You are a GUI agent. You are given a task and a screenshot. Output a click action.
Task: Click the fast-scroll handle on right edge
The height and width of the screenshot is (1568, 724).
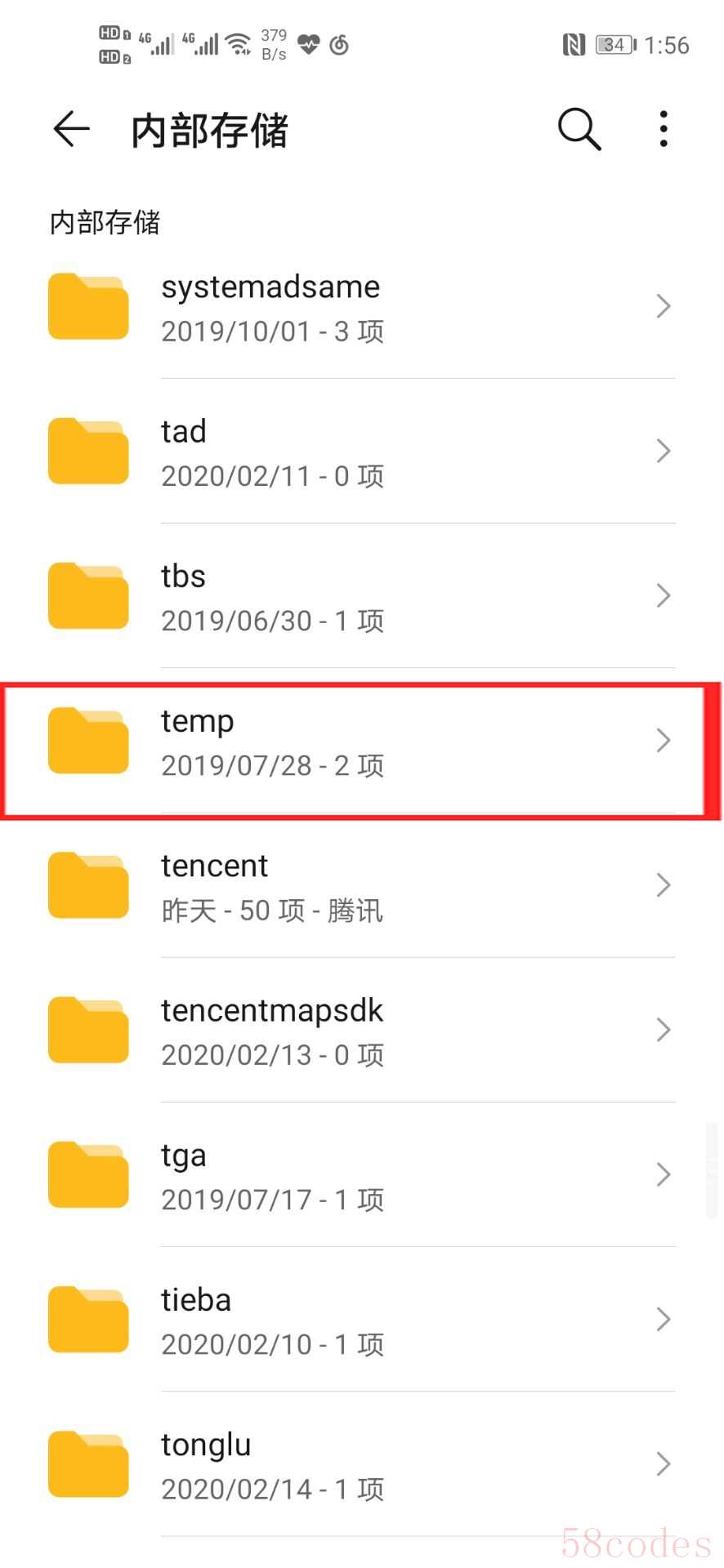713,1169
